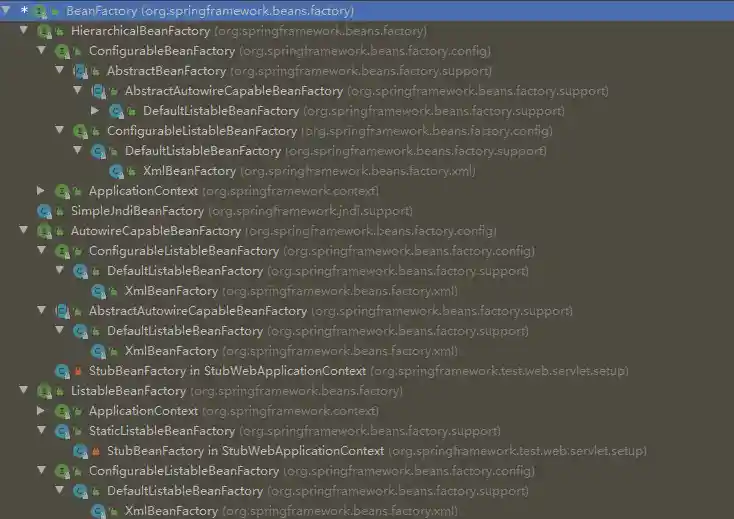The width and height of the screenshot is (734, 519).
Task: Click the AutowireCapableBeanFactory interface icon
Action: tap(44, 231)
